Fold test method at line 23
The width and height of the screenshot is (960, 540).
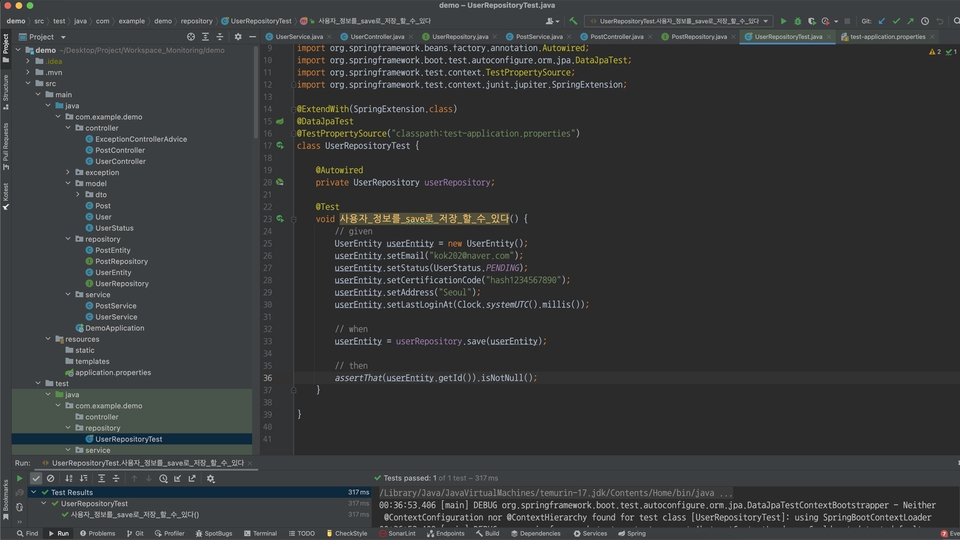click(293, 219)
